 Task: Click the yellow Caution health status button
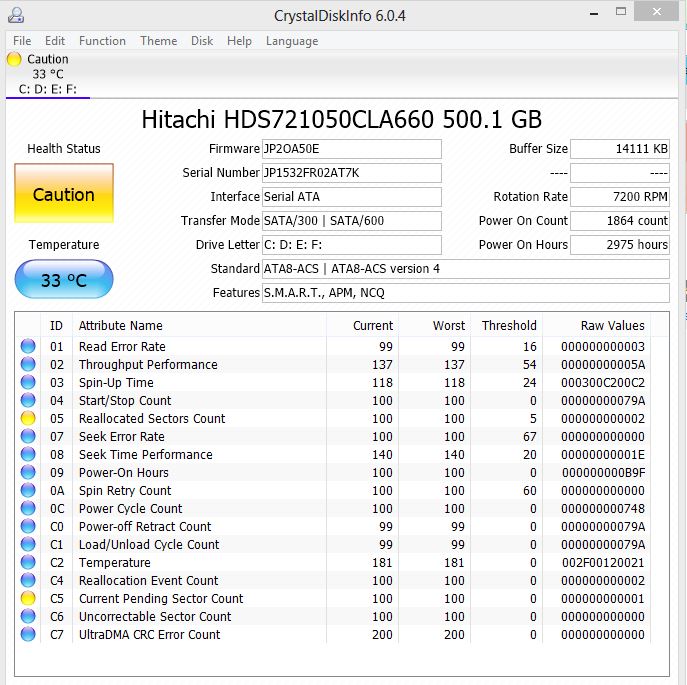(64, 195)
